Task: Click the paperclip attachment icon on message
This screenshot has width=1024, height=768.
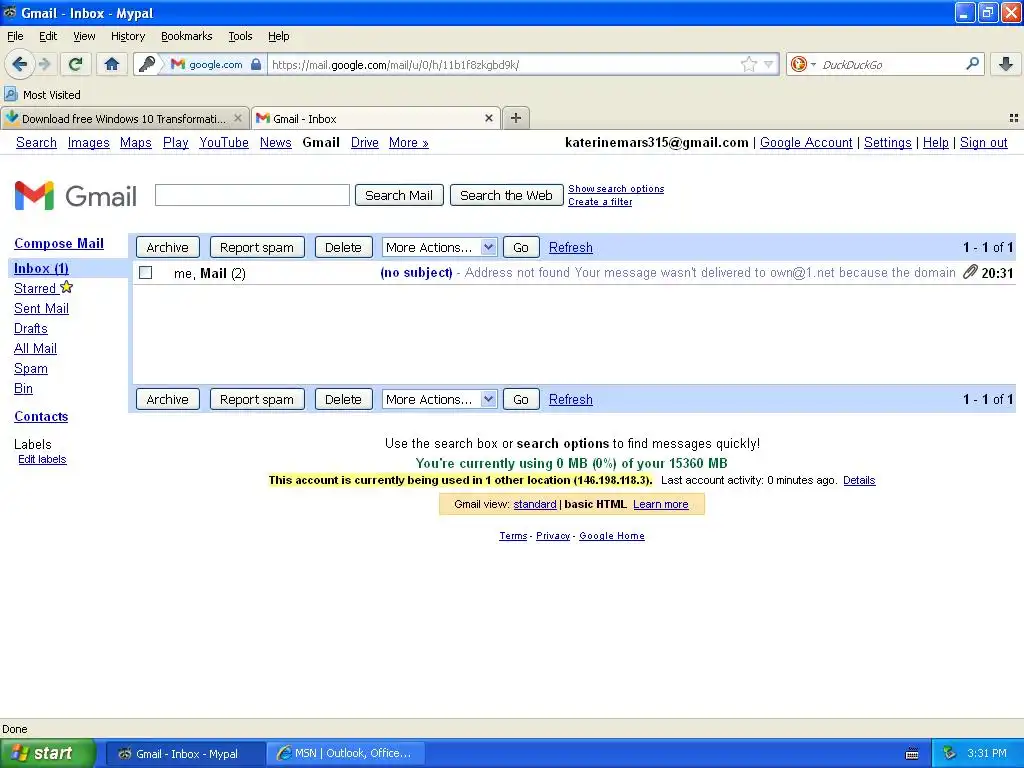Action: click(970, 272)
